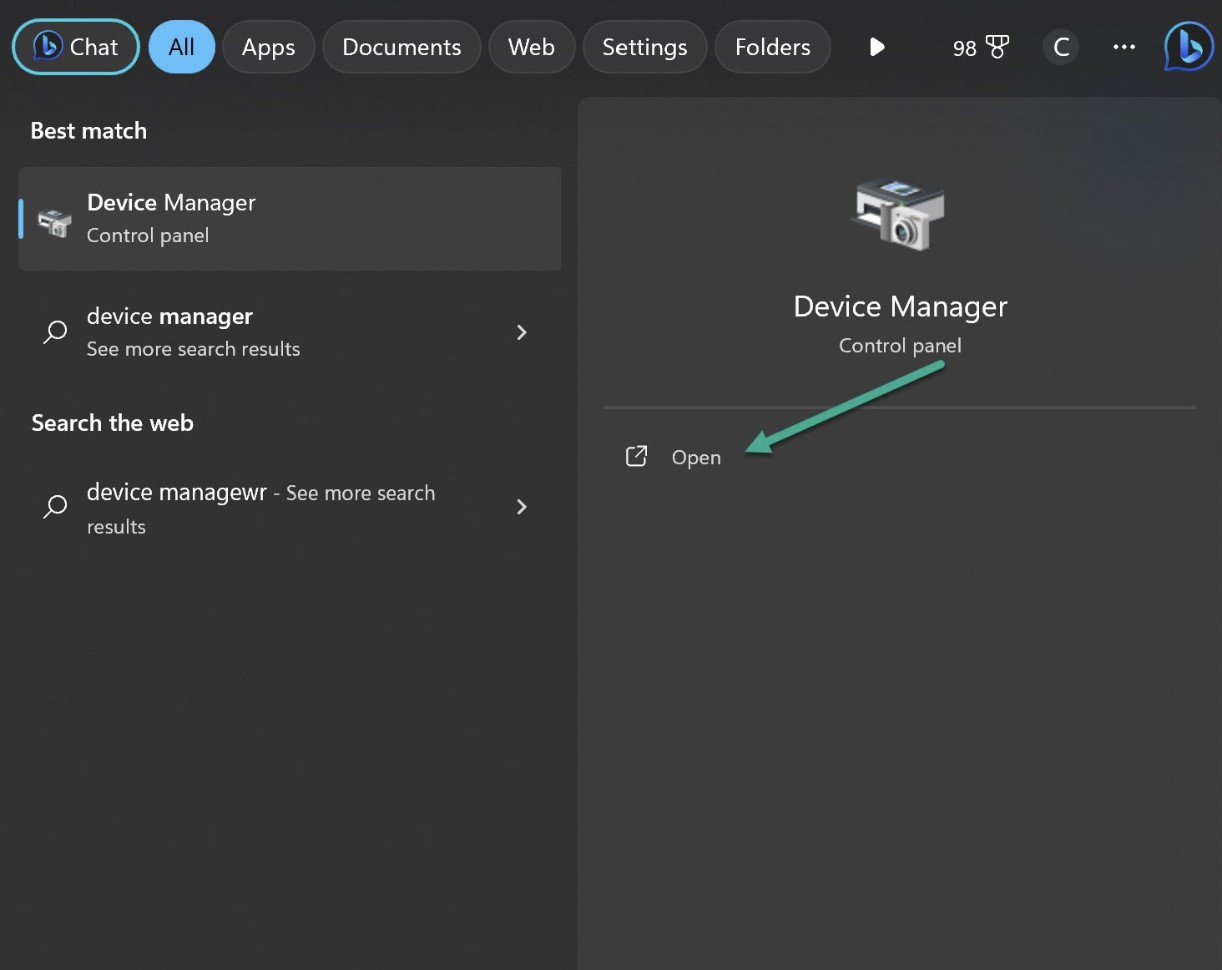Switch to the Documents filter tab
This screenshot has height=970, width=1222.
point(402,47)
